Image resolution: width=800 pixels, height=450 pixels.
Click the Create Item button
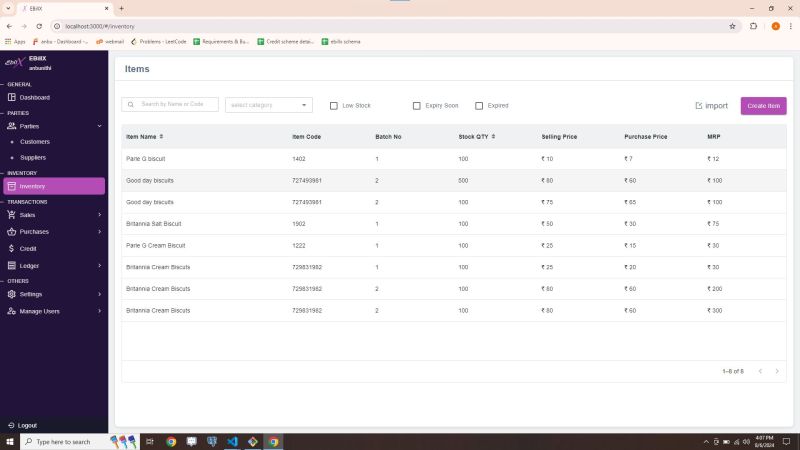(763, 105)
